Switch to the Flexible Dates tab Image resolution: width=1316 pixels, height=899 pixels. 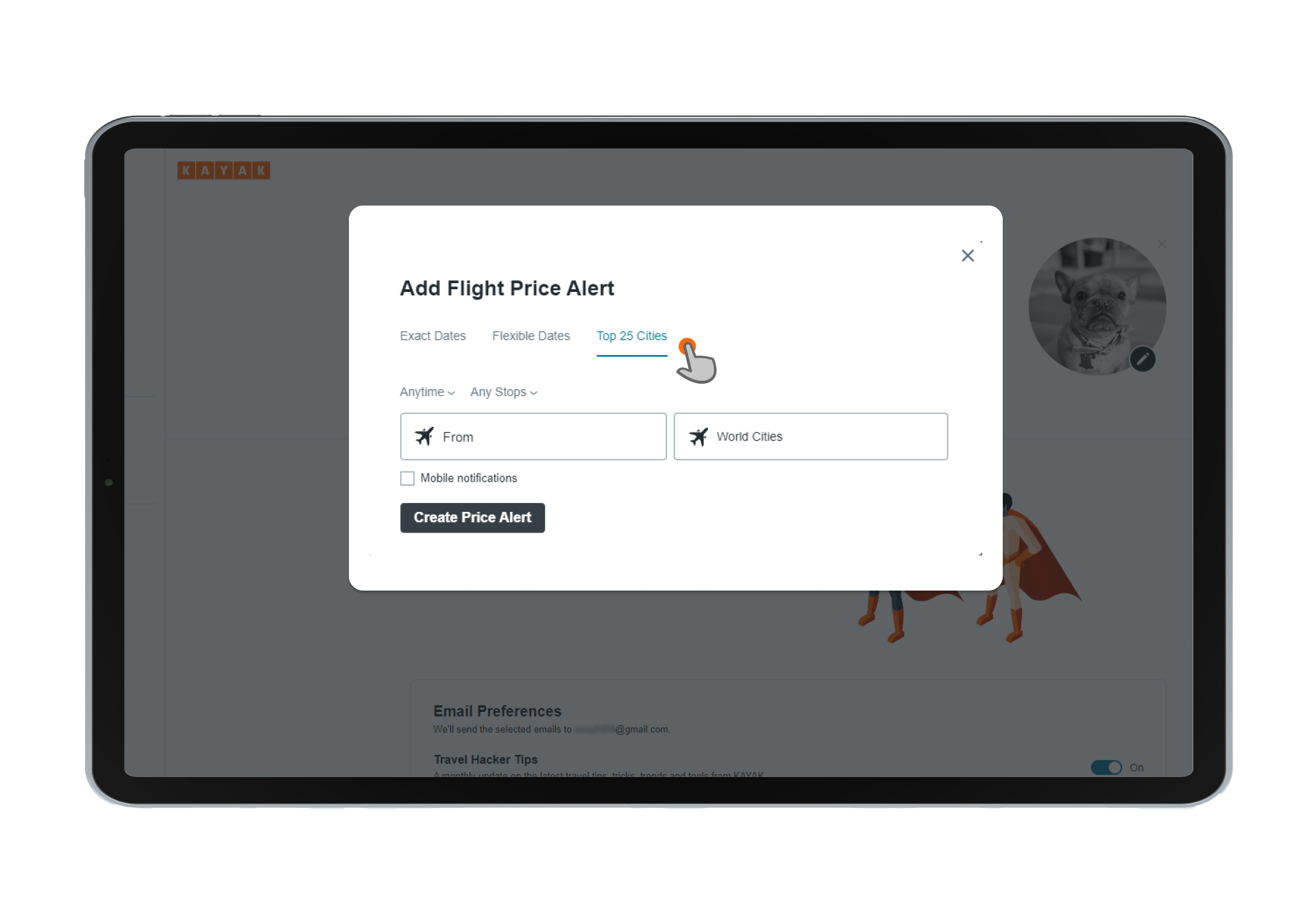(x=529, y=335)
